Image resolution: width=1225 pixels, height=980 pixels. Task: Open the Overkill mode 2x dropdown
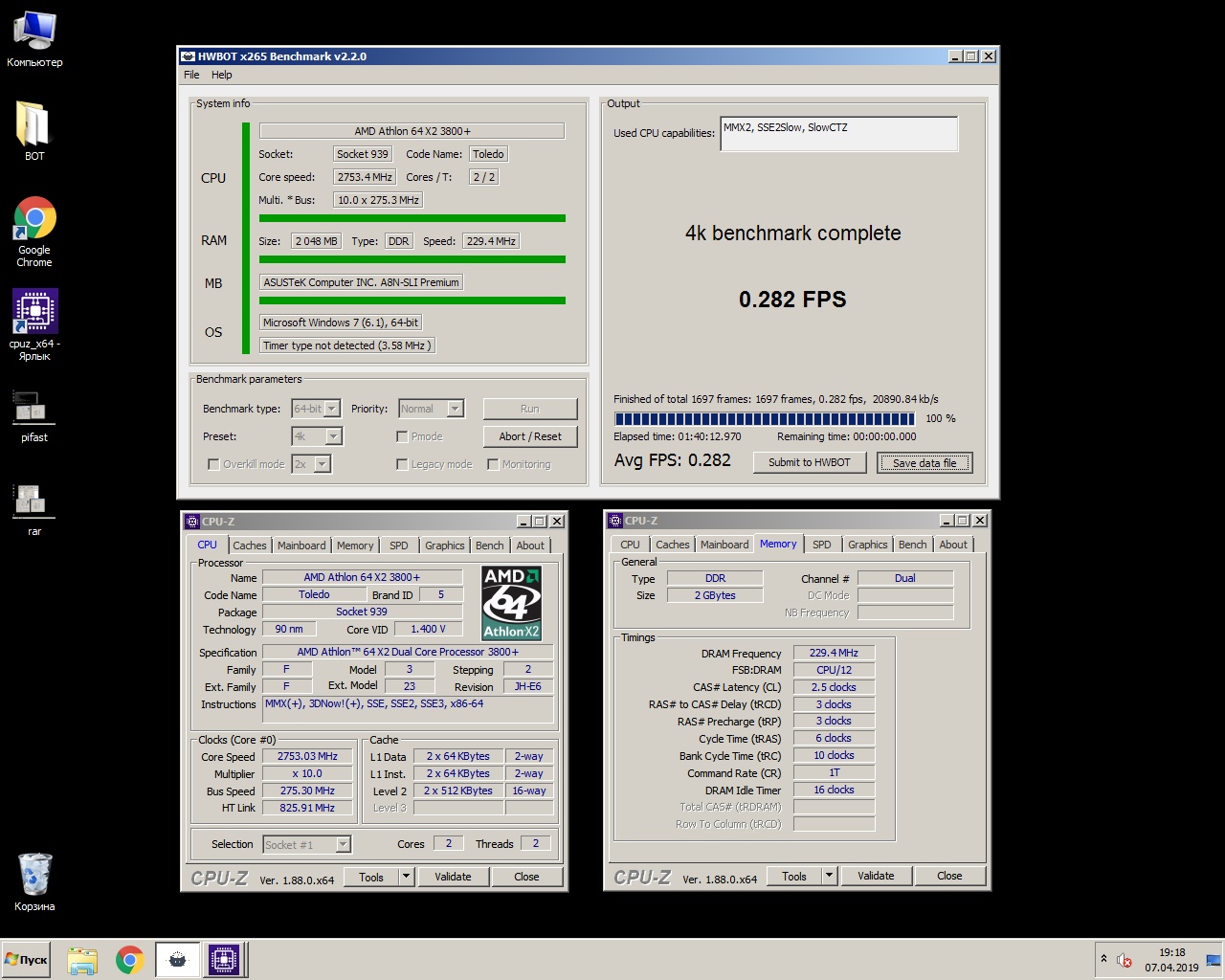point(322,464)
